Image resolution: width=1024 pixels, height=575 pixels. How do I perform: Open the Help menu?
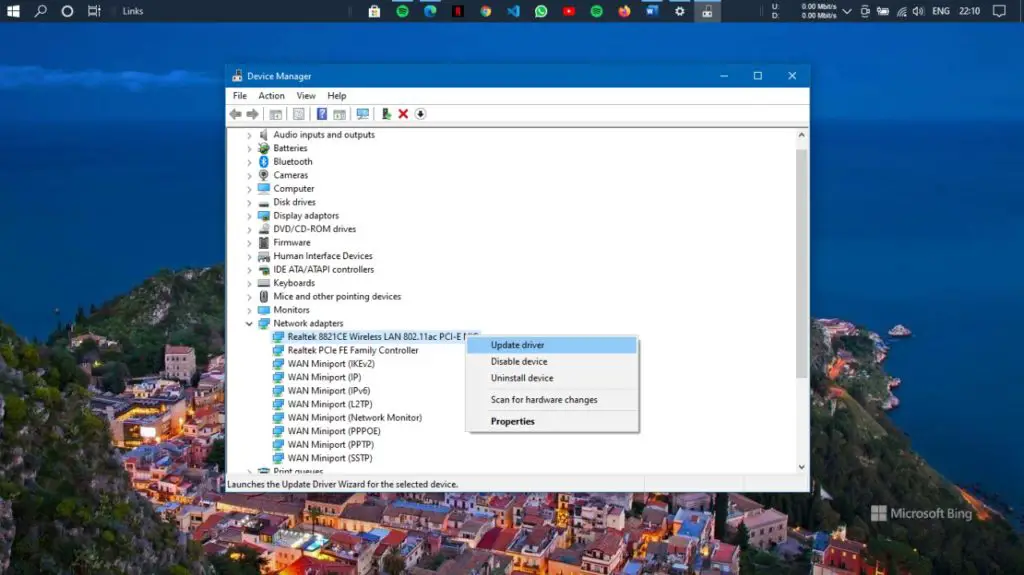336,95
